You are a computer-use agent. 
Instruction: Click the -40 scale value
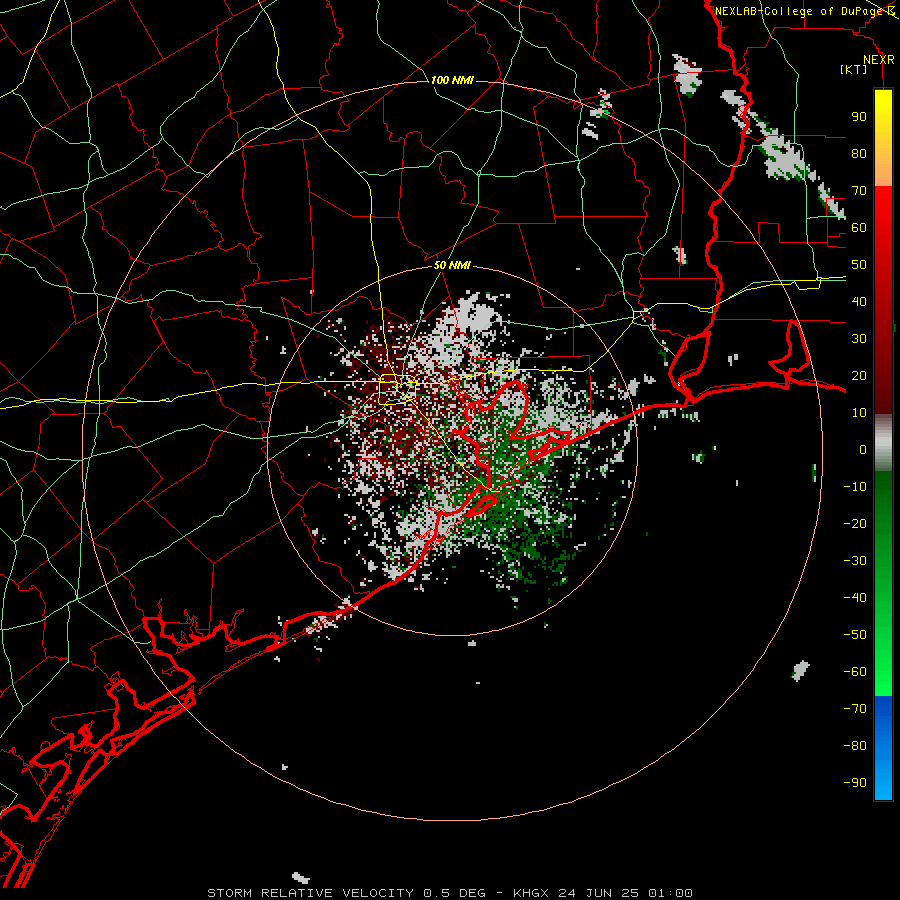855,598
